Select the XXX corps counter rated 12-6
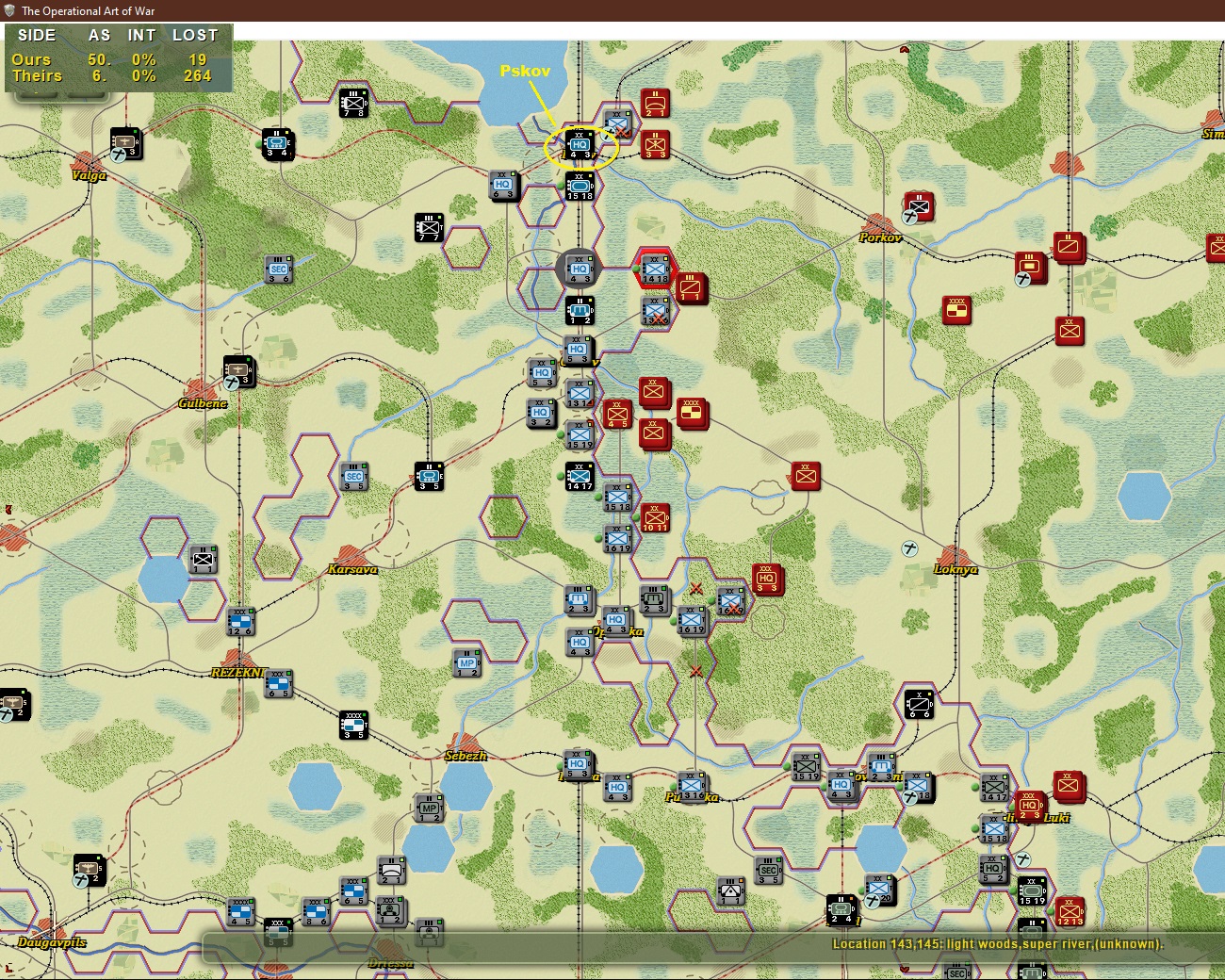Viewport: 1225px width, 980px height. coord(240,621)
